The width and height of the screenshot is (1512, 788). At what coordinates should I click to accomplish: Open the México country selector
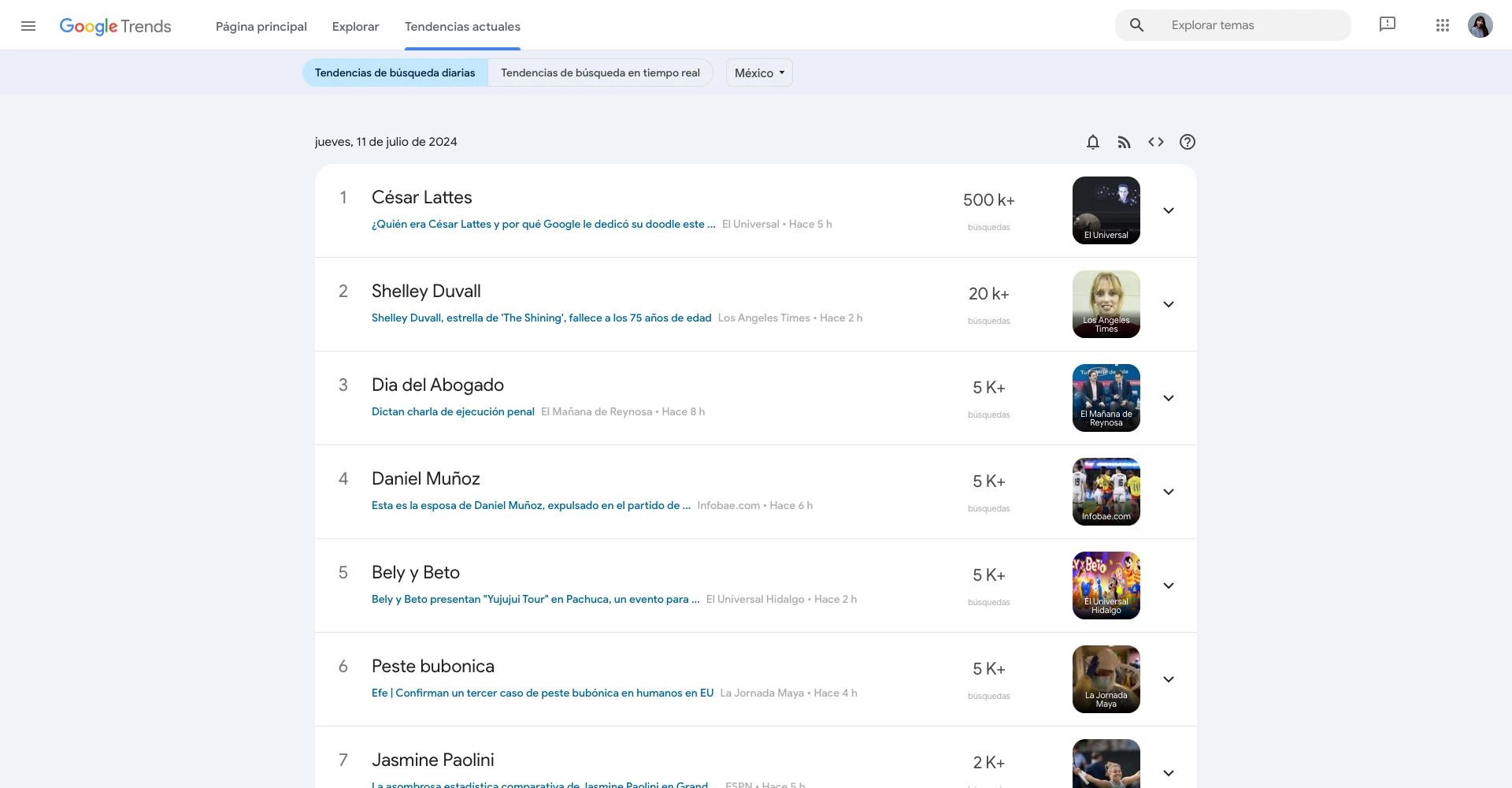[x=758, y=72]
